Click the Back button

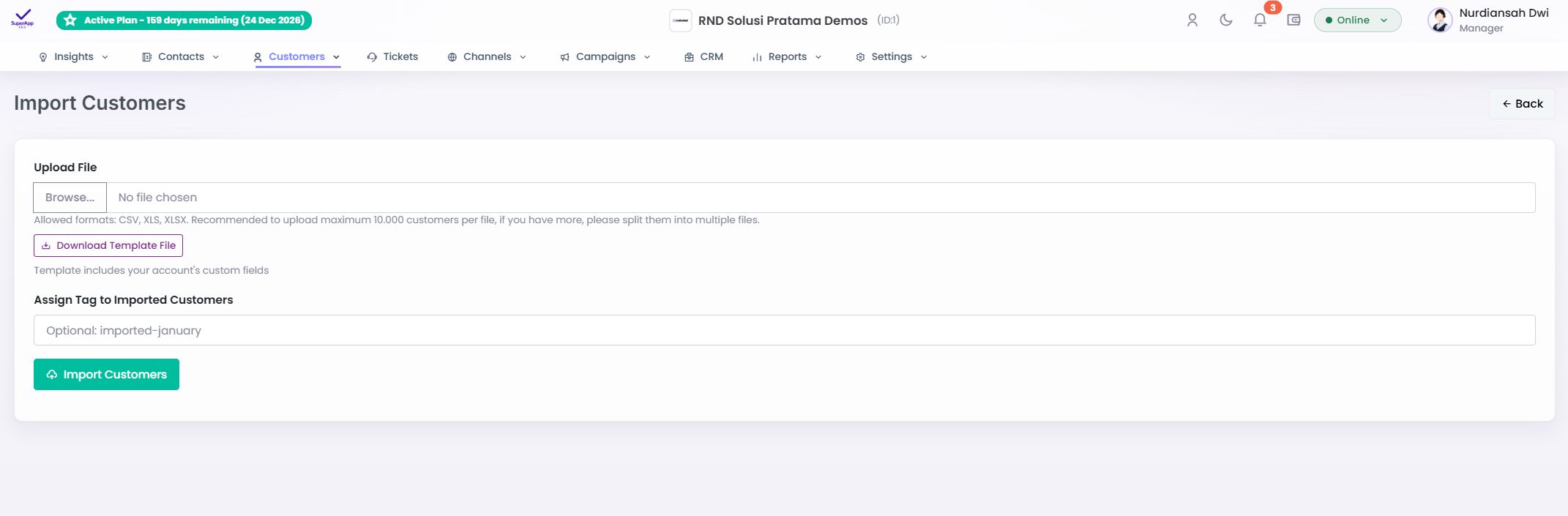tap(1523, 104)
